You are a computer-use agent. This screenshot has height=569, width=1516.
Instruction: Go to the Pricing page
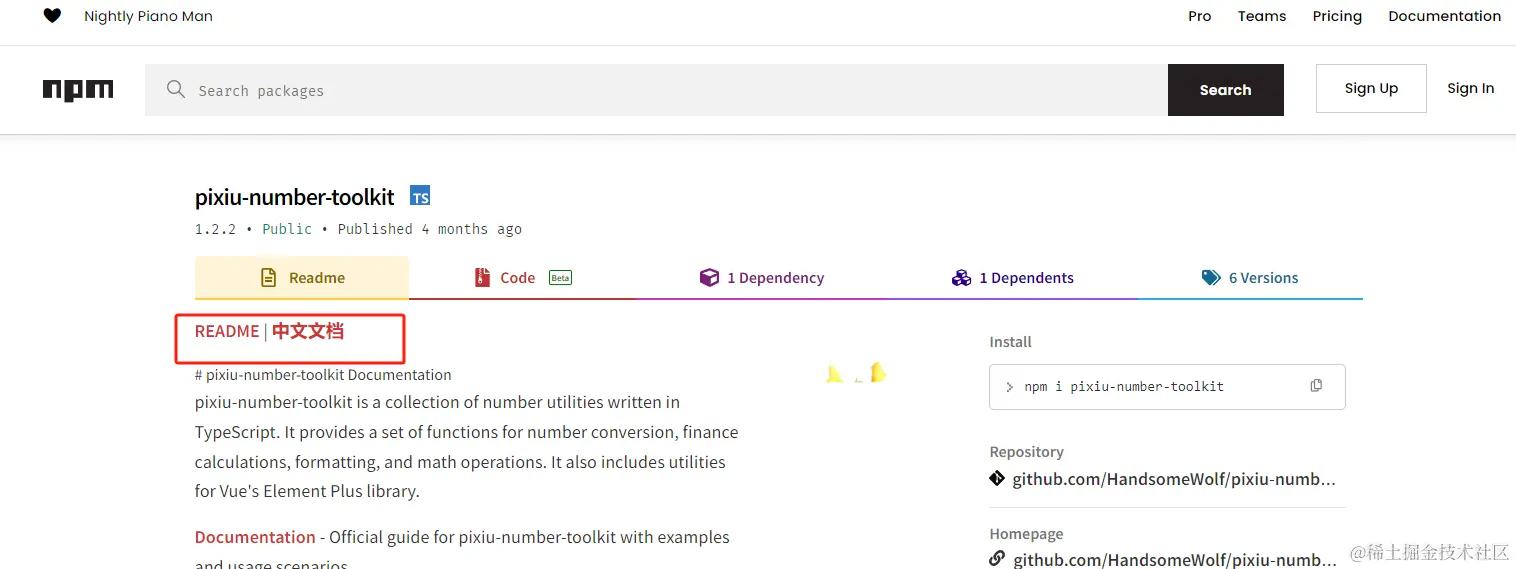pyautogui.click(x=1337, y=16)
